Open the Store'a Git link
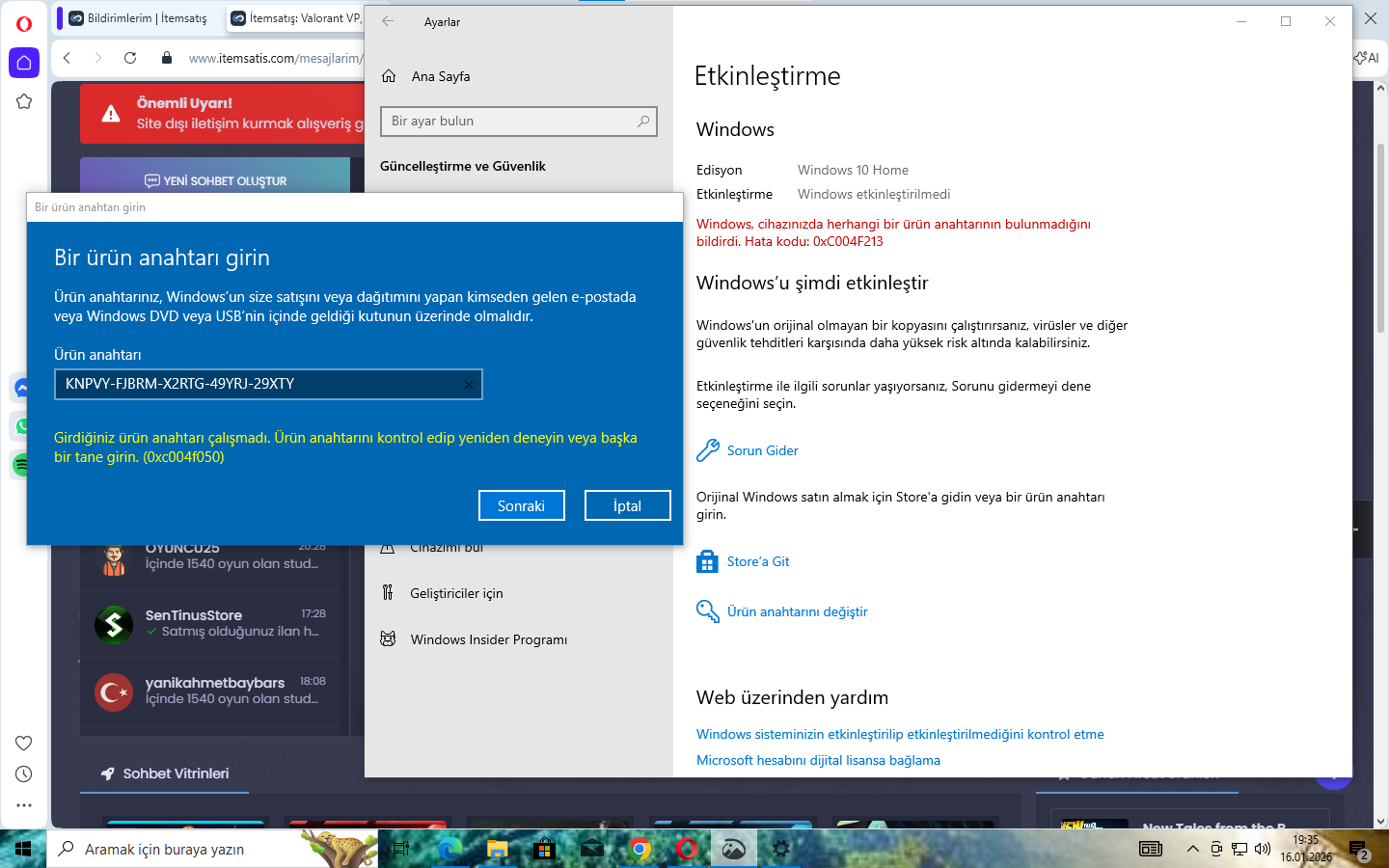 click(758, 561)
